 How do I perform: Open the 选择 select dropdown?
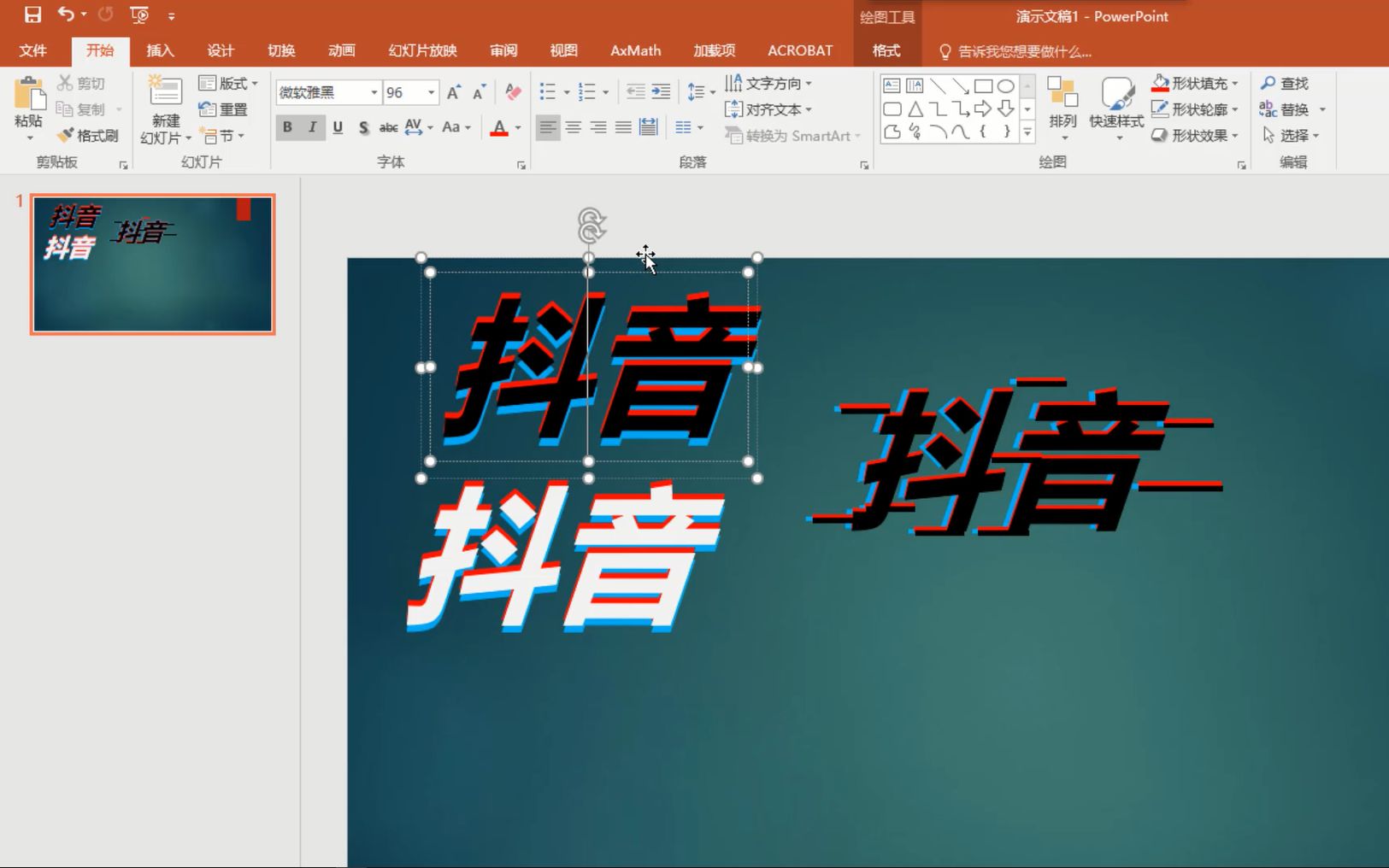[x=1292, y=135]
